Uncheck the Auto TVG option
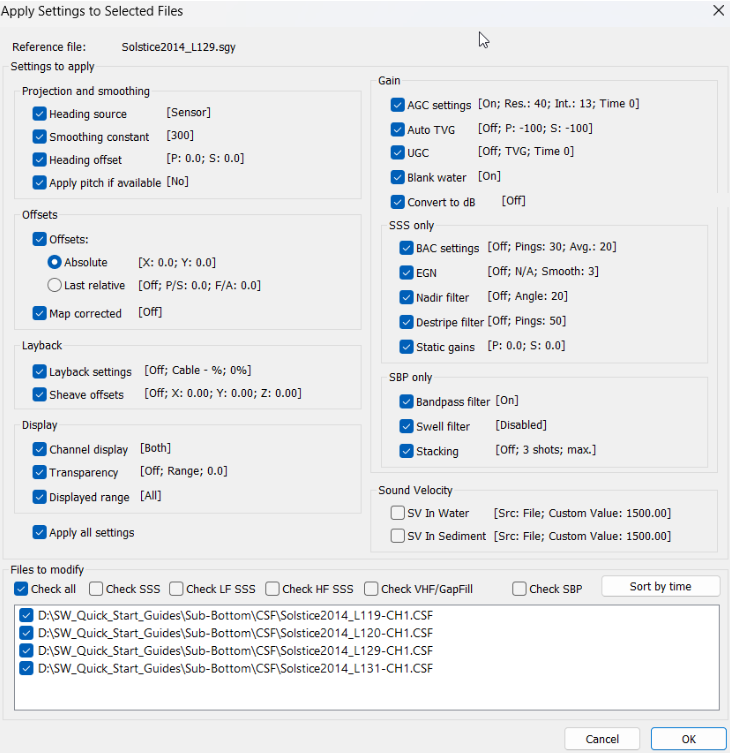Image resolution: width=730 pixels, height=753 pixels. click(398, 130)
